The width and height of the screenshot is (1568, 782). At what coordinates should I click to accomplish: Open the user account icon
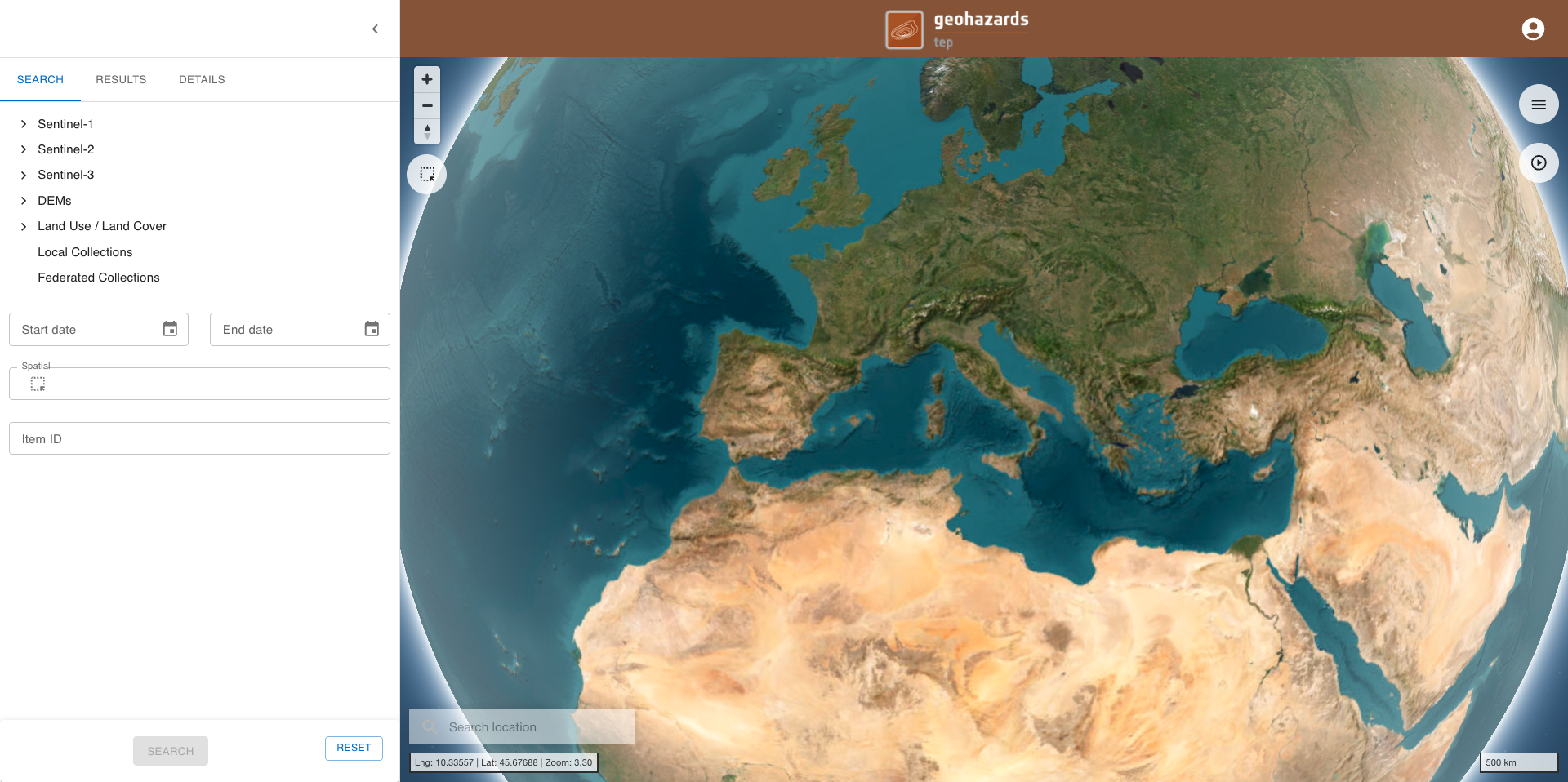click(x=1533, y=29)
